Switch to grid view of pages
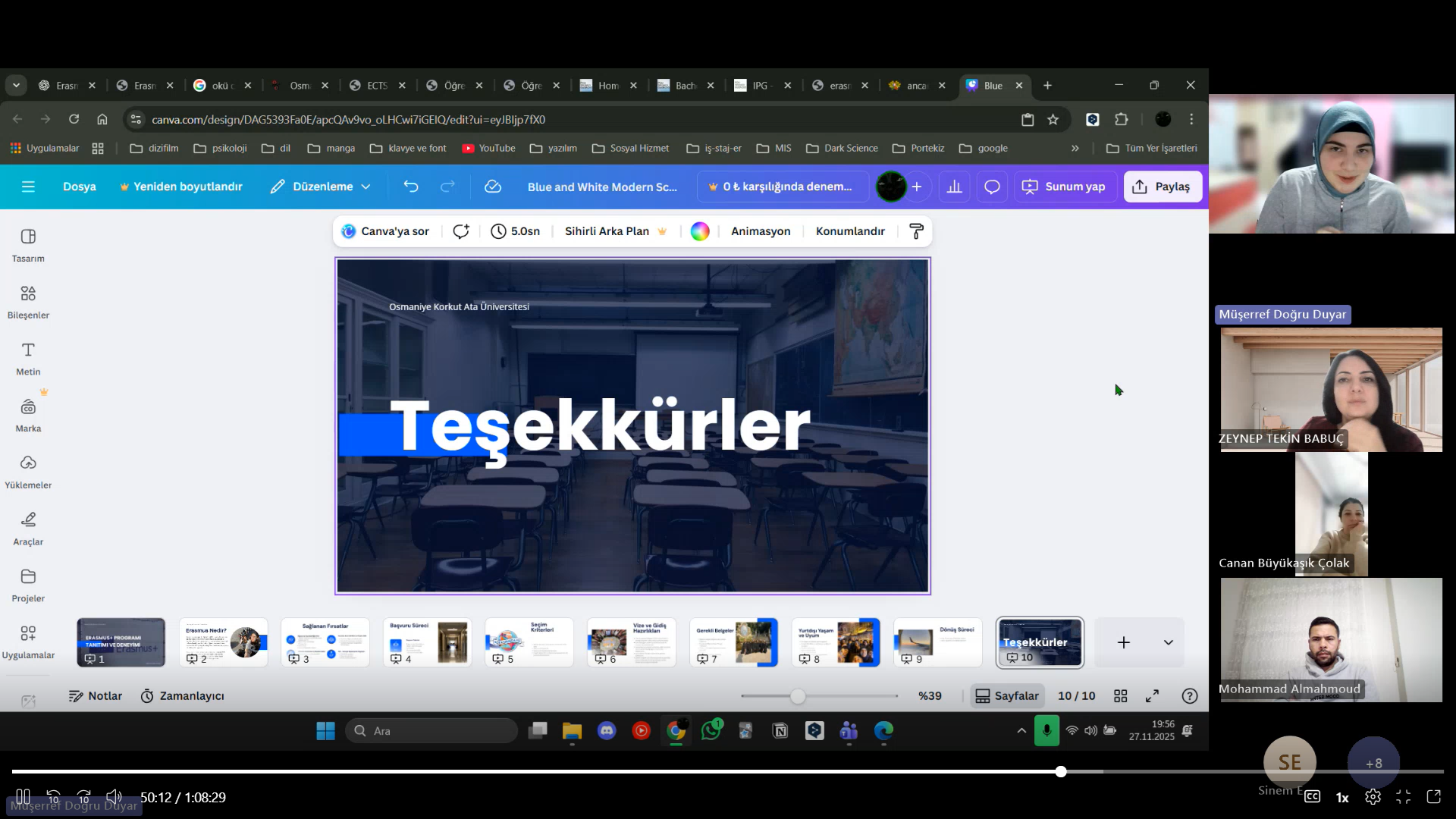The image size is (1456, 819). (1120, 696)
